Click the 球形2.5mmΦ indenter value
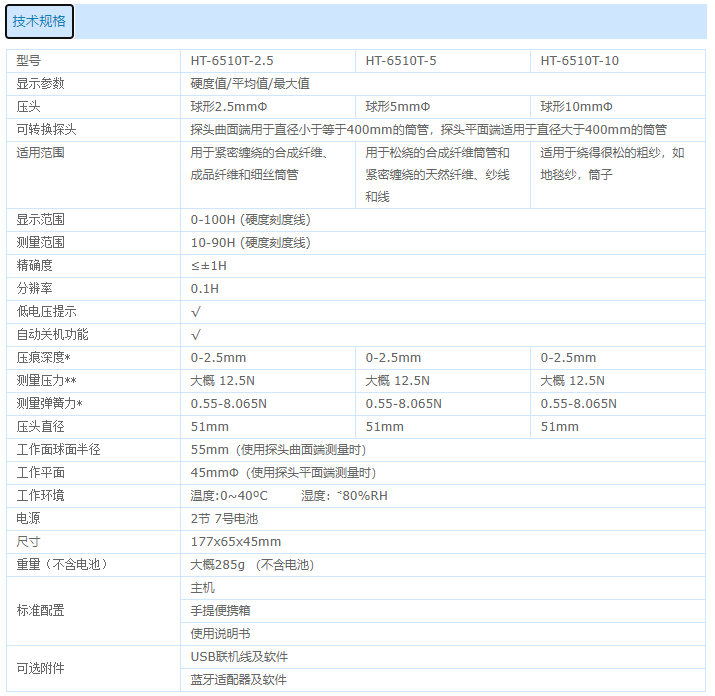The width and height of the screenshot is (715, 696). pyautogui.click(x=229, y=106)
